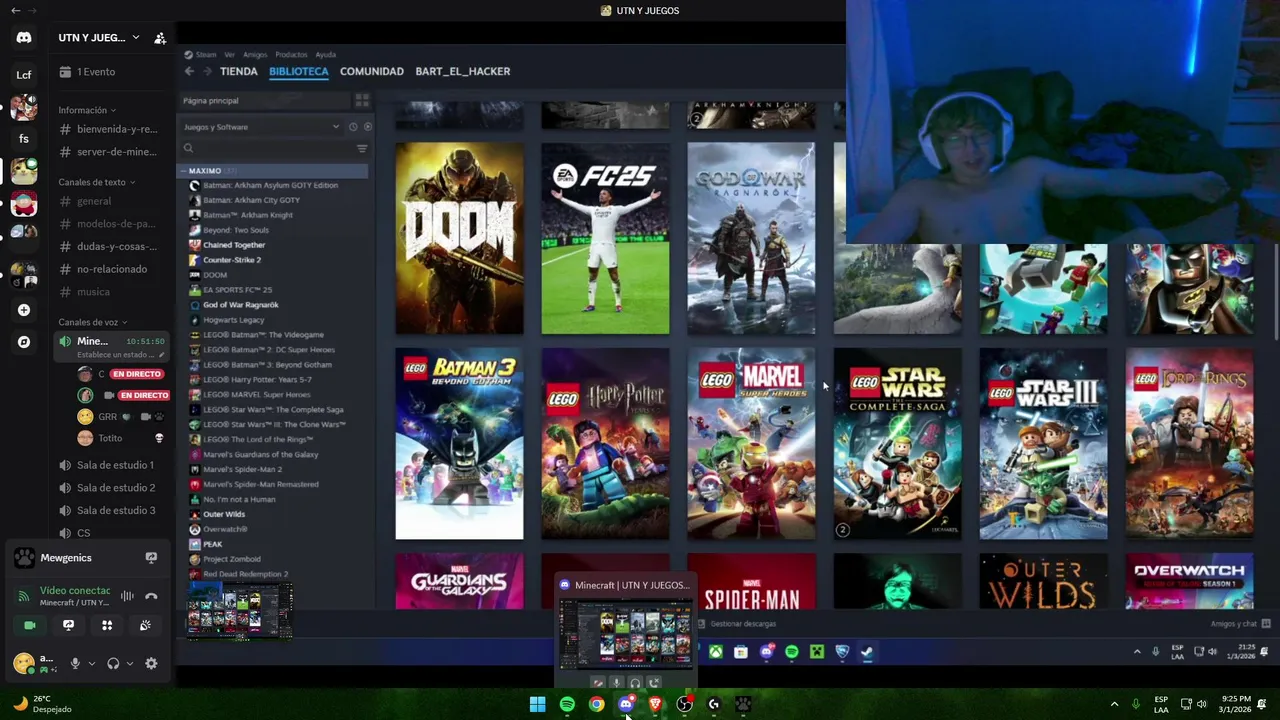1280x720 pixels.
Task: Open Steam Amigos menu
Action: pos(255,55)
